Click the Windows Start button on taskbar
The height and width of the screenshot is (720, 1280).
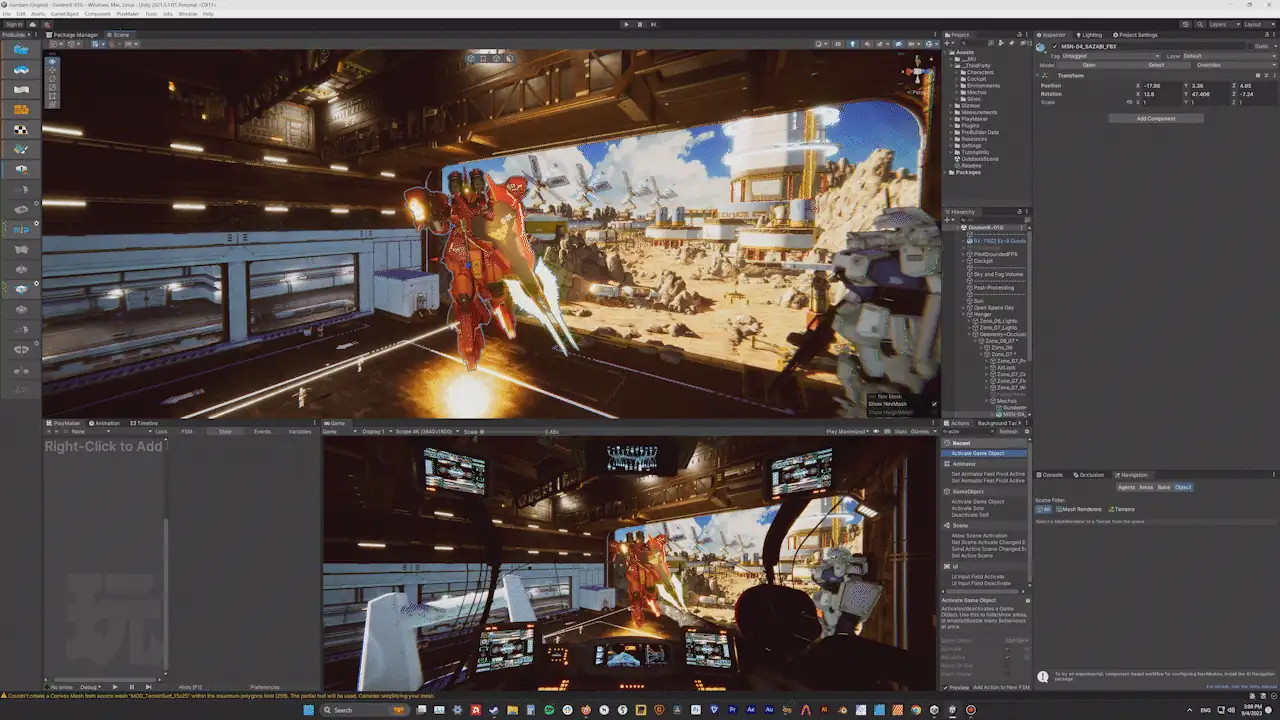point(308,710)
